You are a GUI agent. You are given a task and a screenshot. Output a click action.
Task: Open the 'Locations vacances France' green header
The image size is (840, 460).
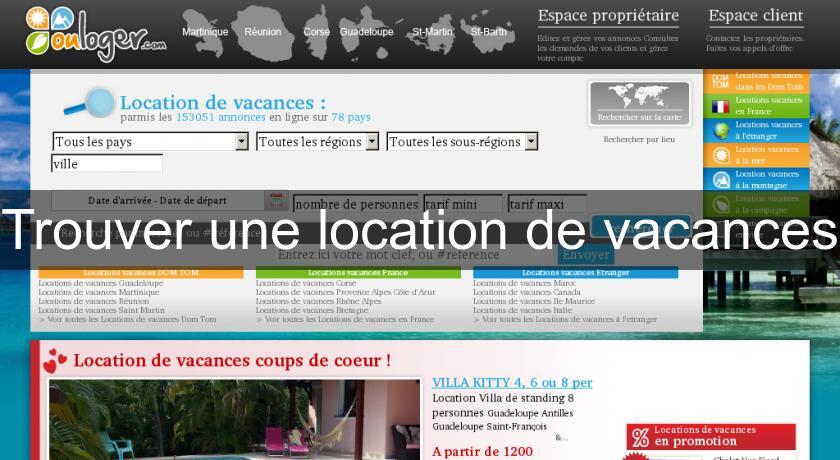pyautogui.click(x=358, y=273)
